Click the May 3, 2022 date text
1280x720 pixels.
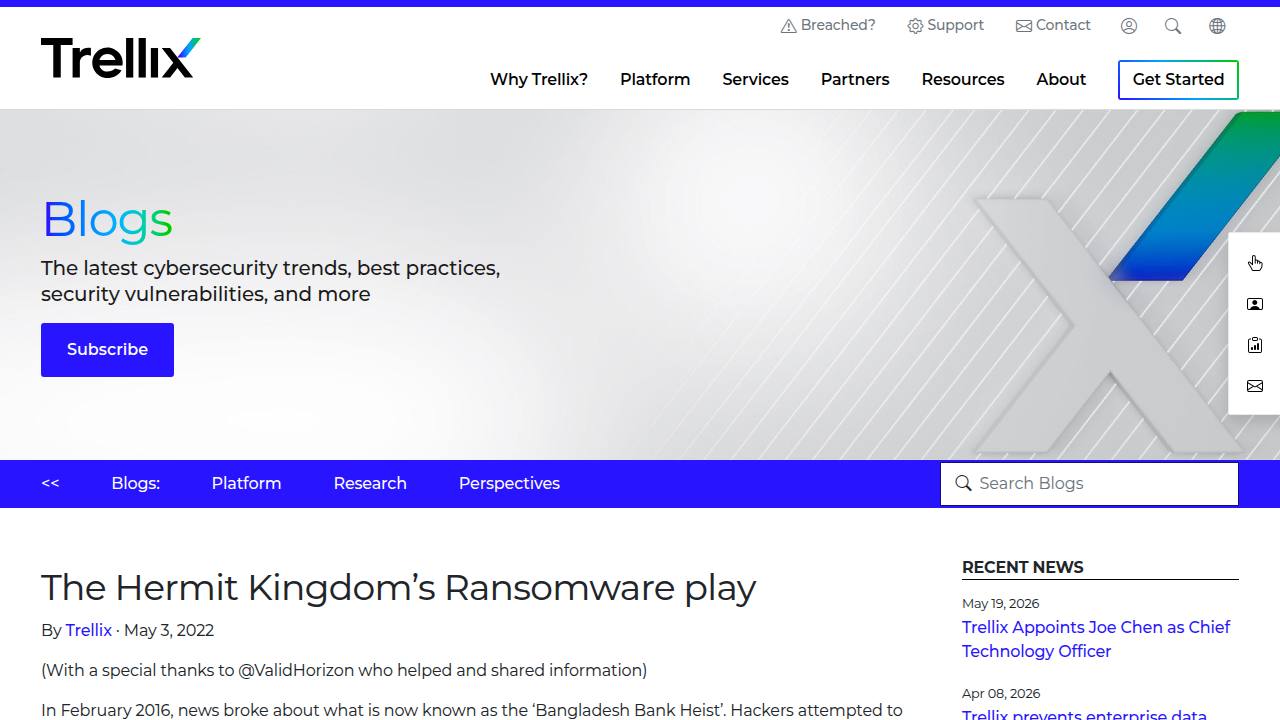tap(169, 630)
